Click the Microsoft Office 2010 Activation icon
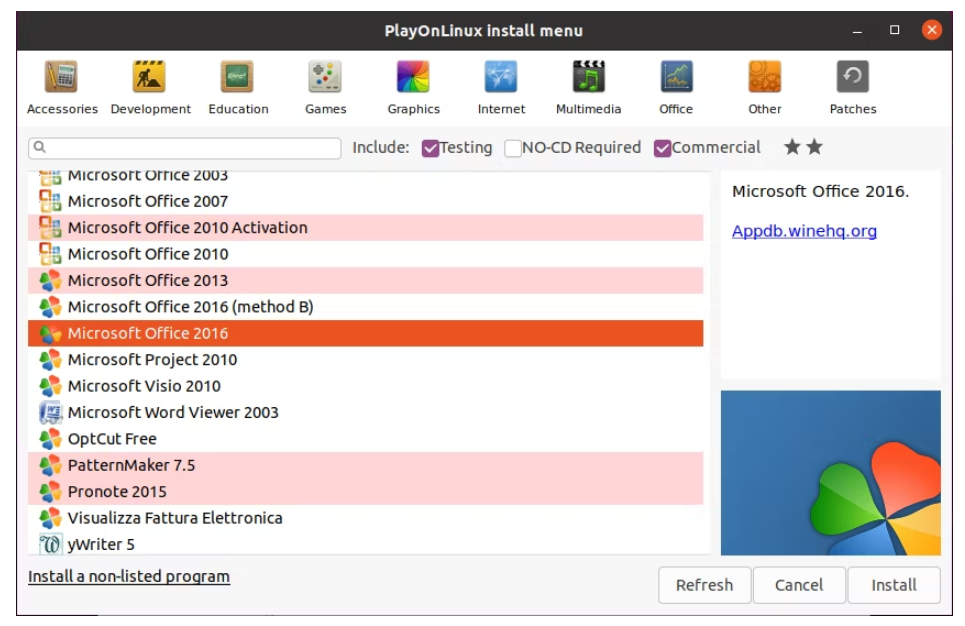965x626 pixels. click(50, 228)
